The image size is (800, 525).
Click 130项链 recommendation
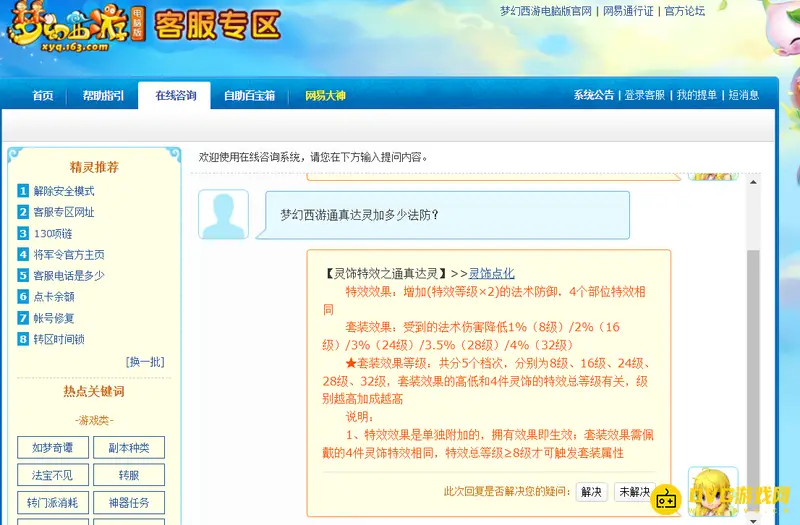[53, 233]
